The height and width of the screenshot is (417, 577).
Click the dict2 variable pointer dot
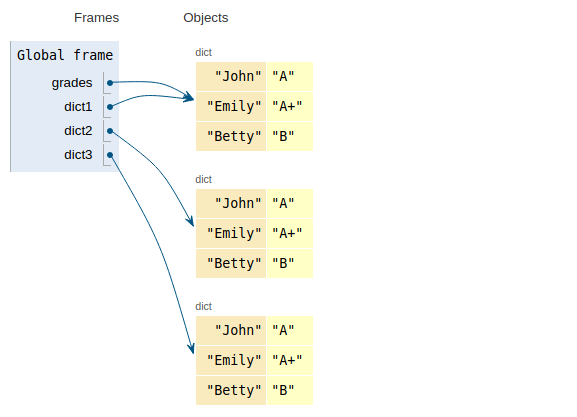tap(110, 131)
